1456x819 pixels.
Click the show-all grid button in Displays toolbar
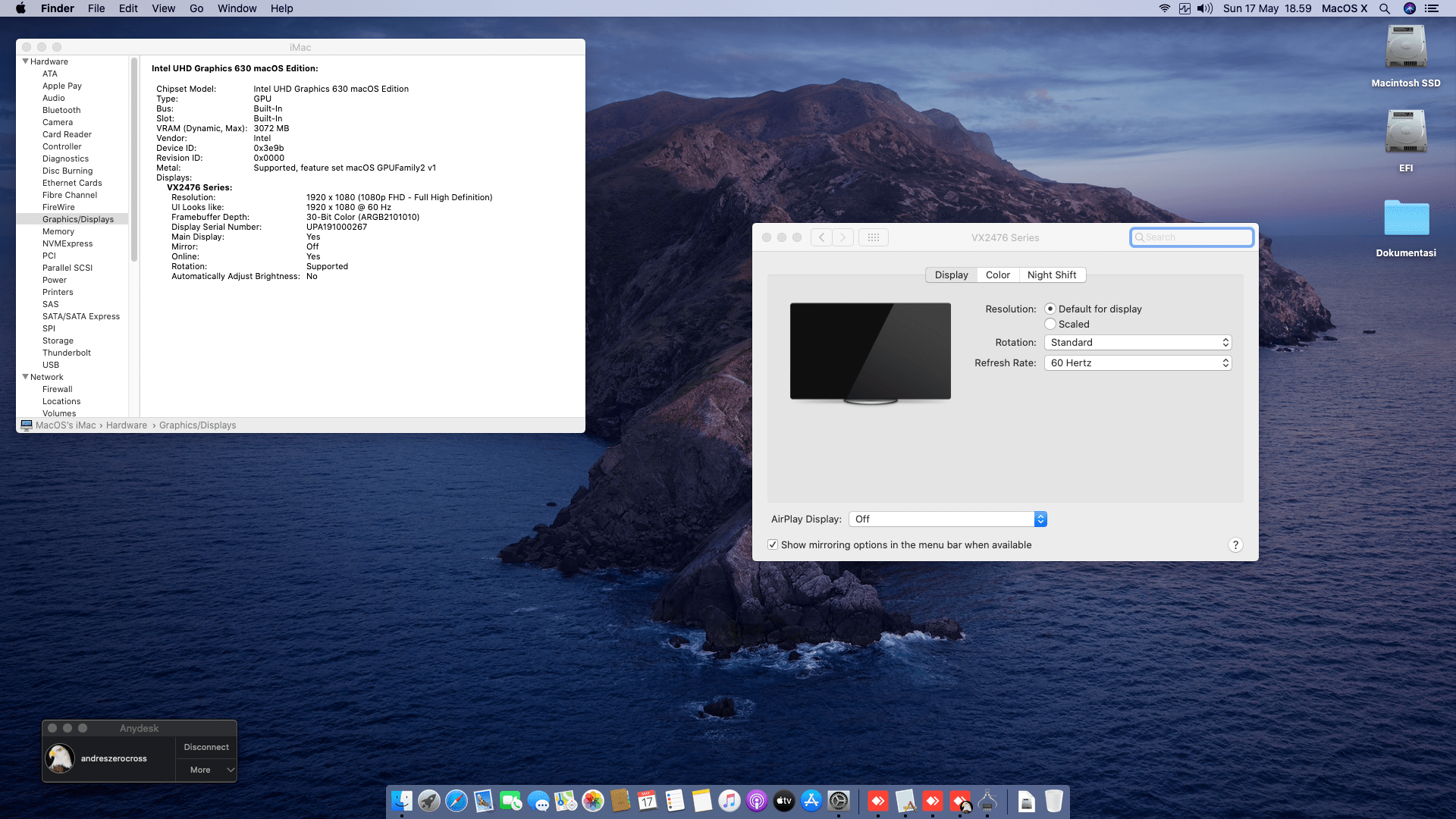pyautogui.click(x=873, y=237)
